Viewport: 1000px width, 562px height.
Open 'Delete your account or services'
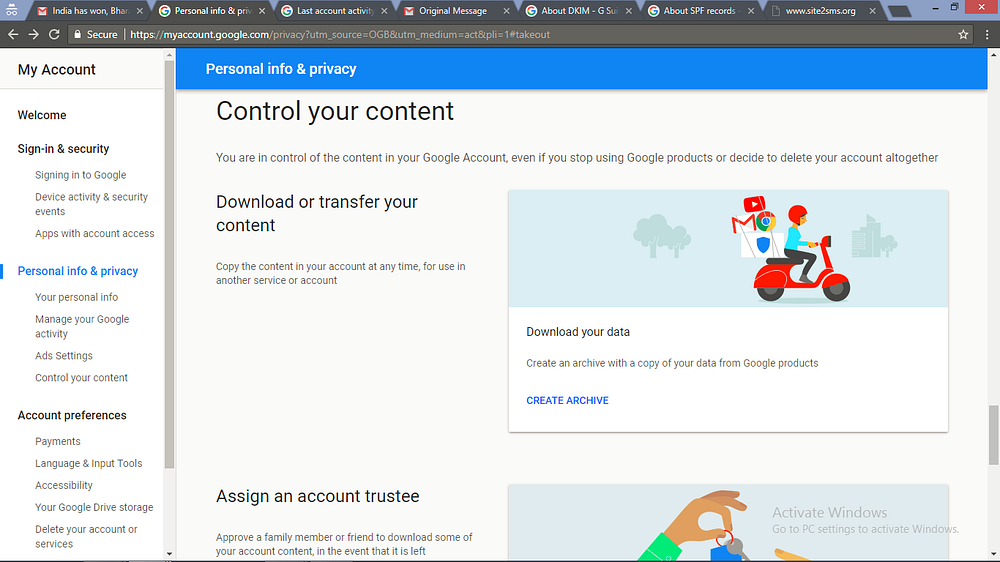point(86,536)
